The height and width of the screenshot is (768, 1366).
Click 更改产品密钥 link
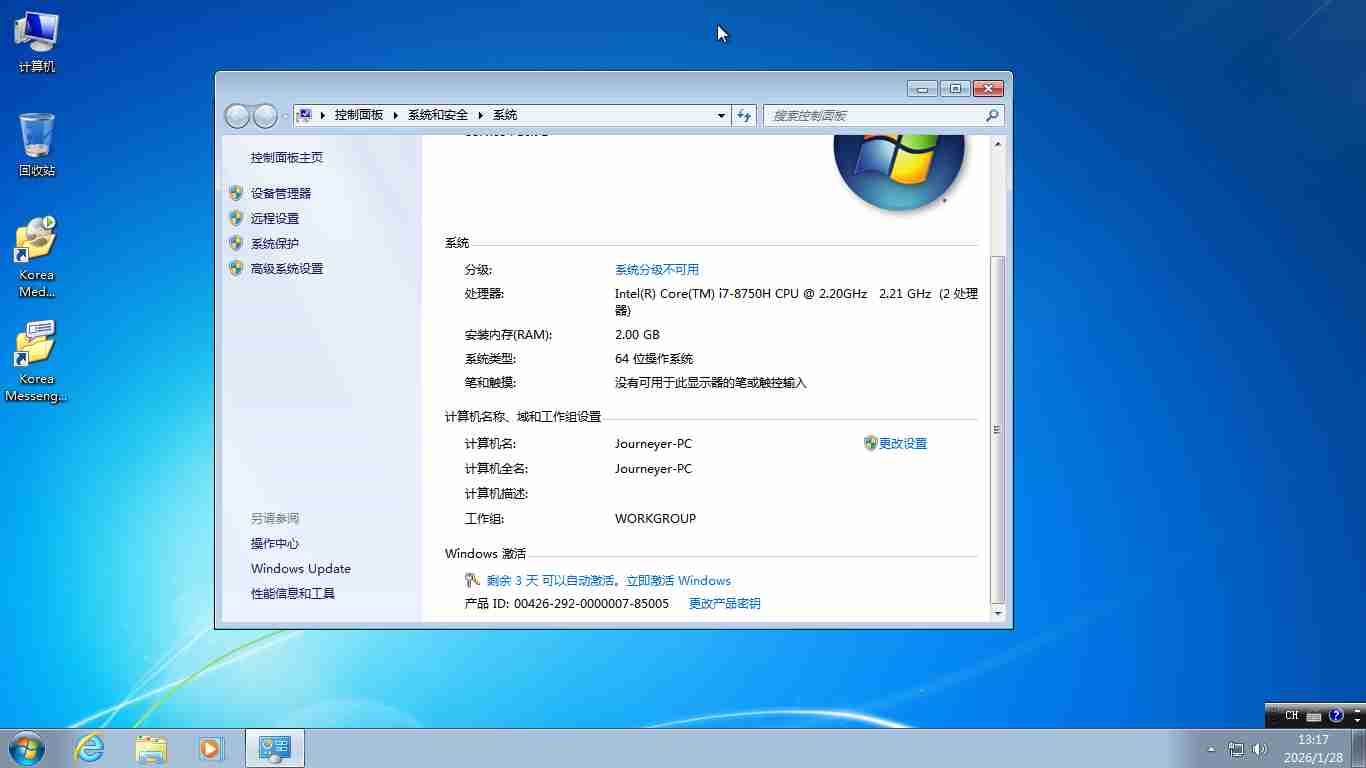(x=724, y=603)
